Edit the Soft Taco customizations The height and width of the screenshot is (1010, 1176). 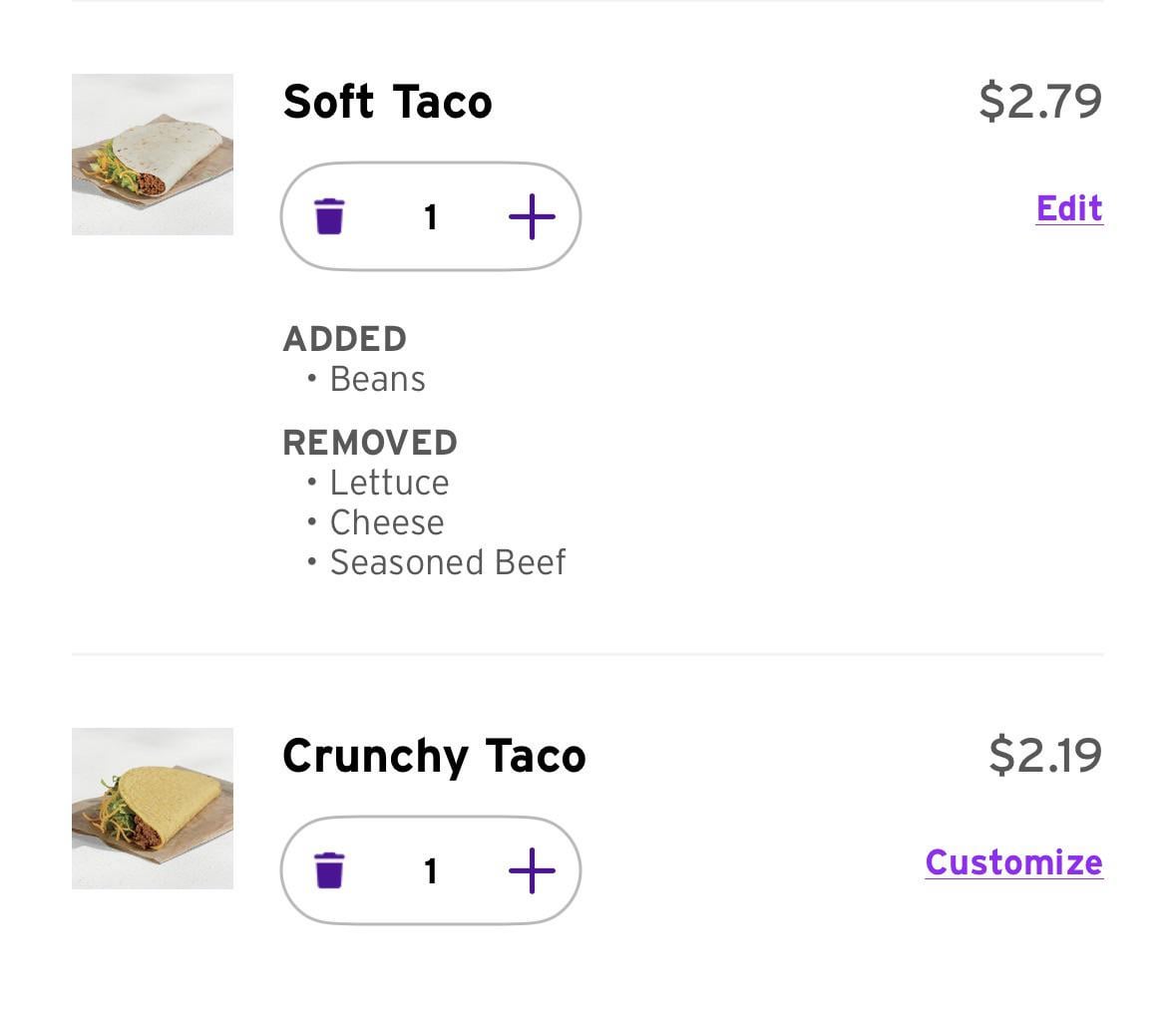coord(1068,208)
